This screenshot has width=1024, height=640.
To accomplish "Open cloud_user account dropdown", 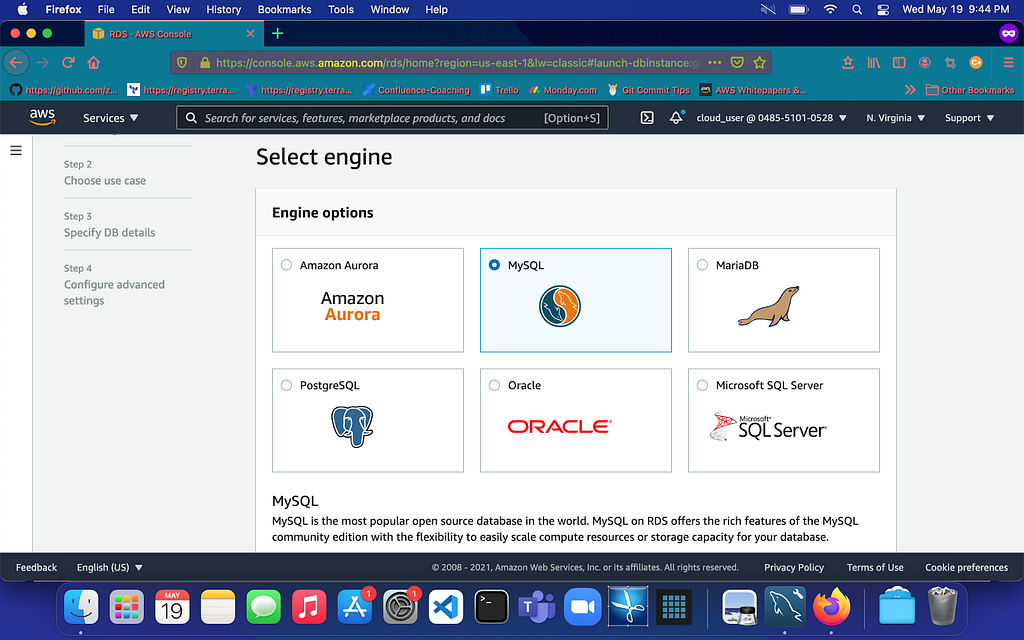I will click(771, 118).
